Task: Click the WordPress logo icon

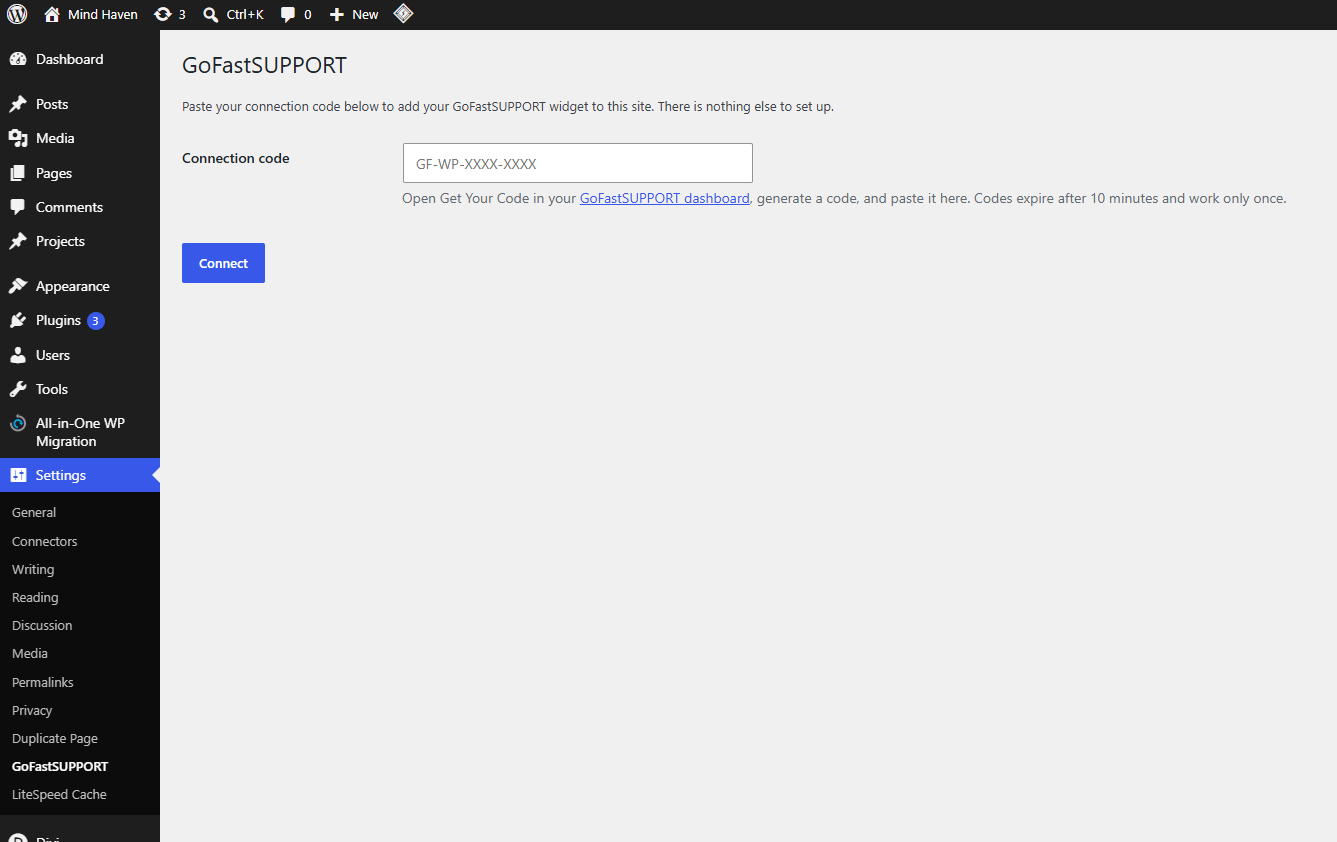Action: (x=17, y=14)
